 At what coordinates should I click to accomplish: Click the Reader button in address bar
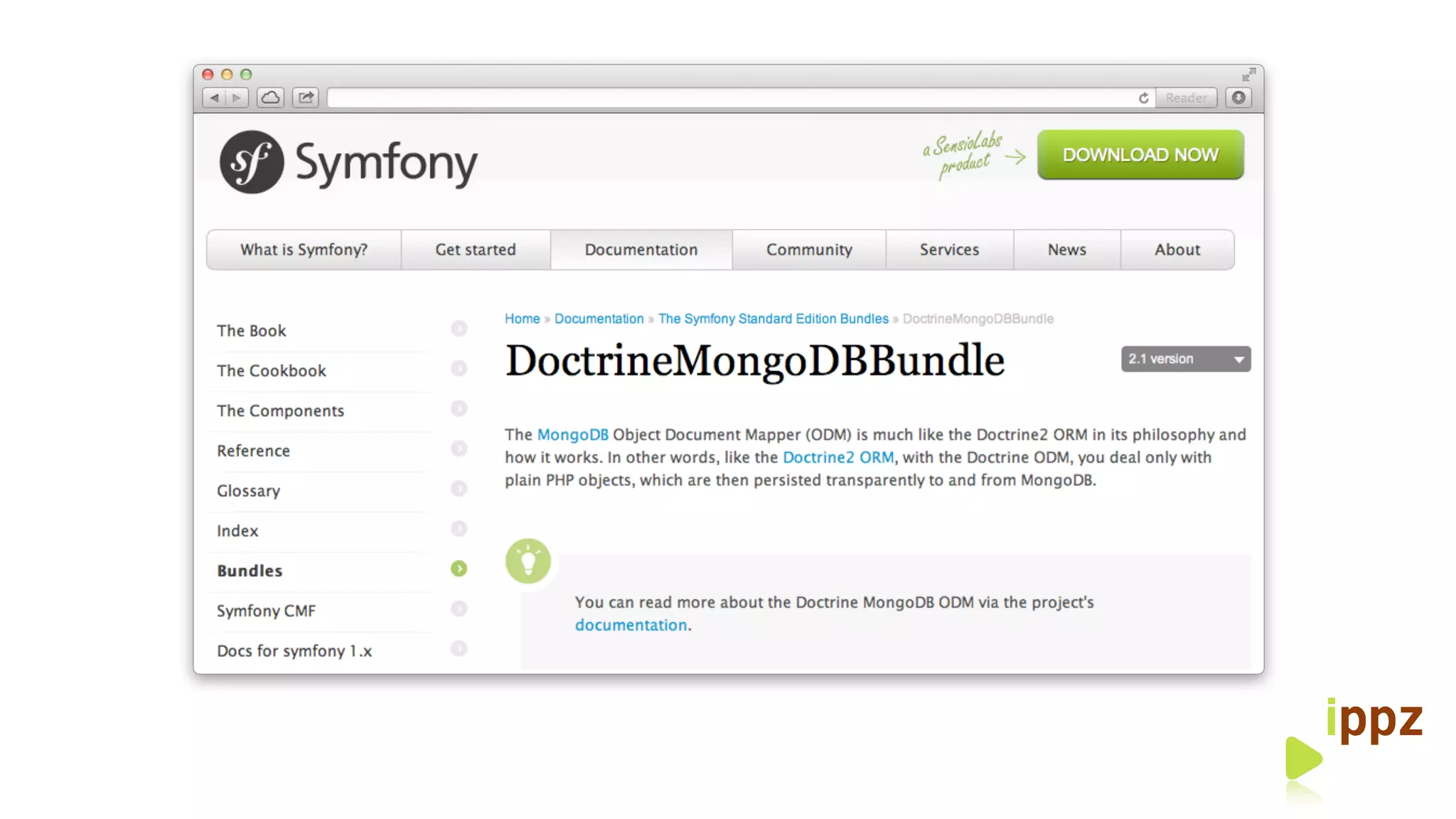click(1185, 98)
